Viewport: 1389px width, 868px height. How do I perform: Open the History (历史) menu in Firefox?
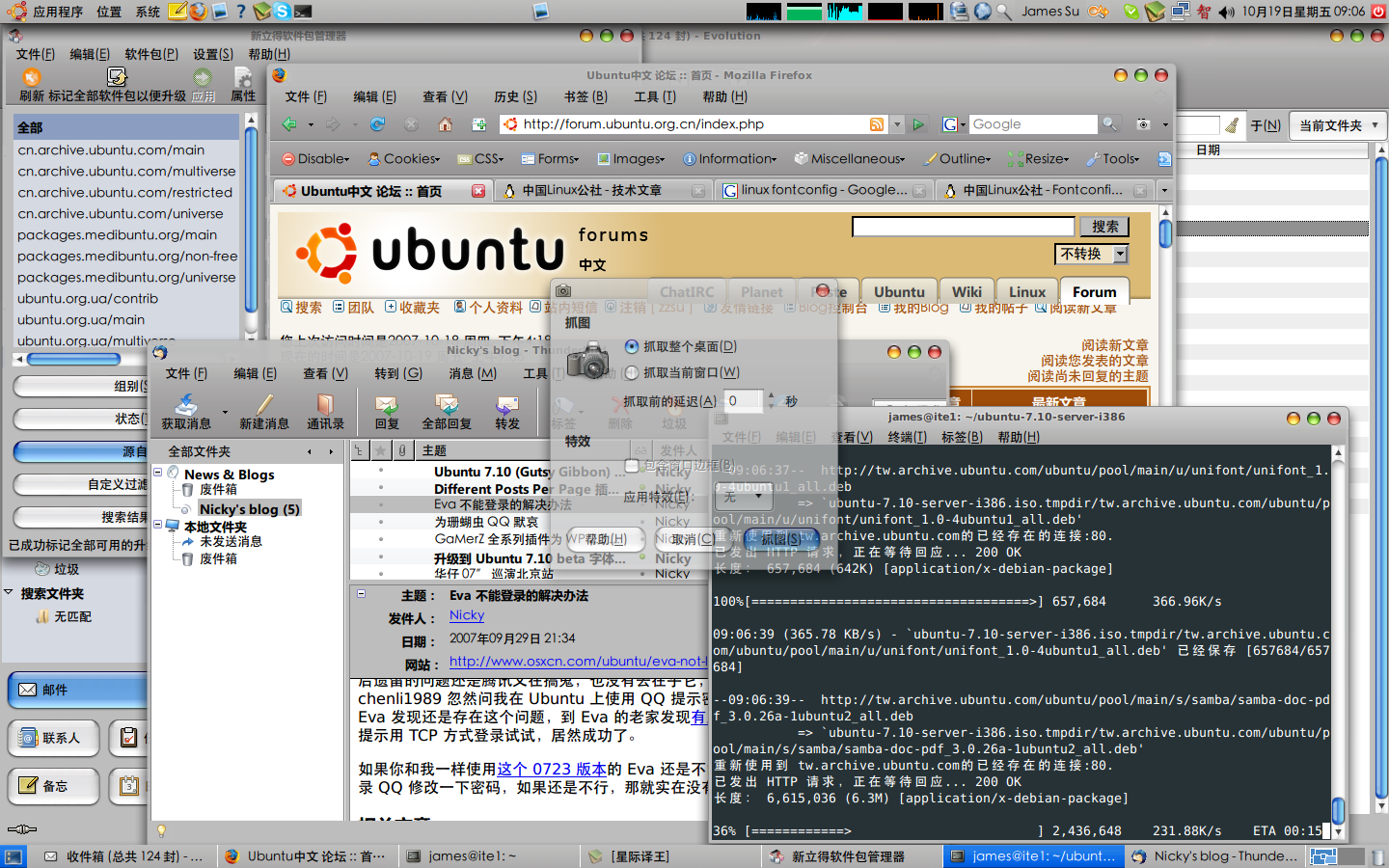[515, 96]
